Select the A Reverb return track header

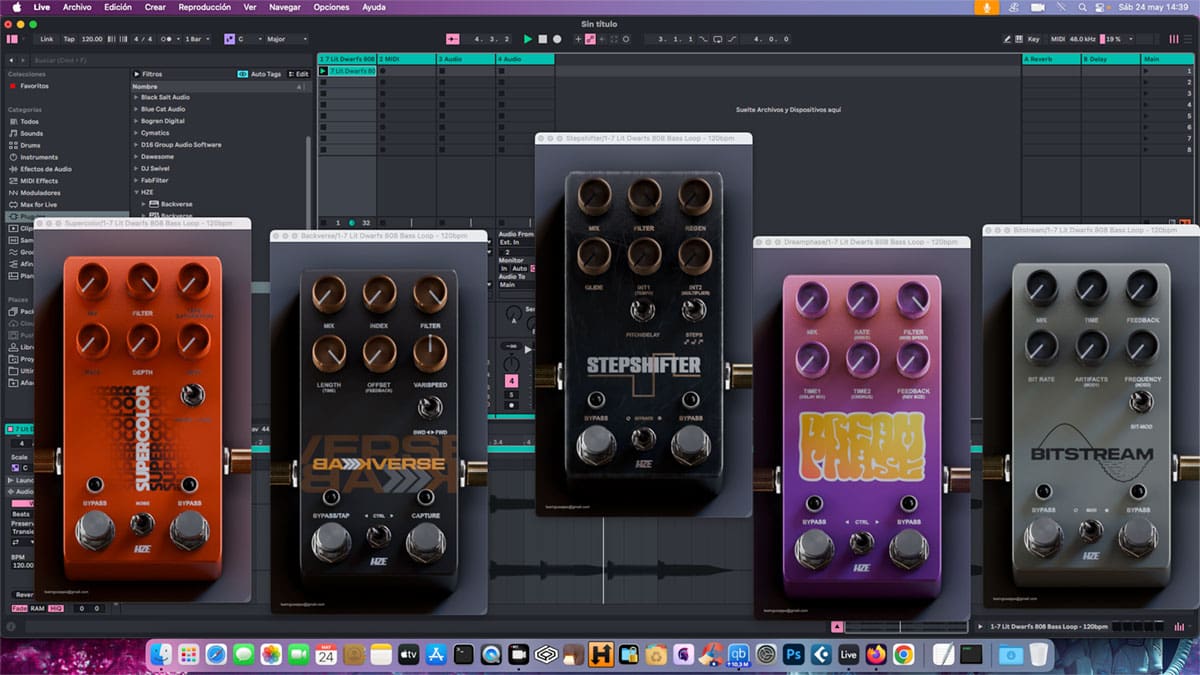(1050, 59)
